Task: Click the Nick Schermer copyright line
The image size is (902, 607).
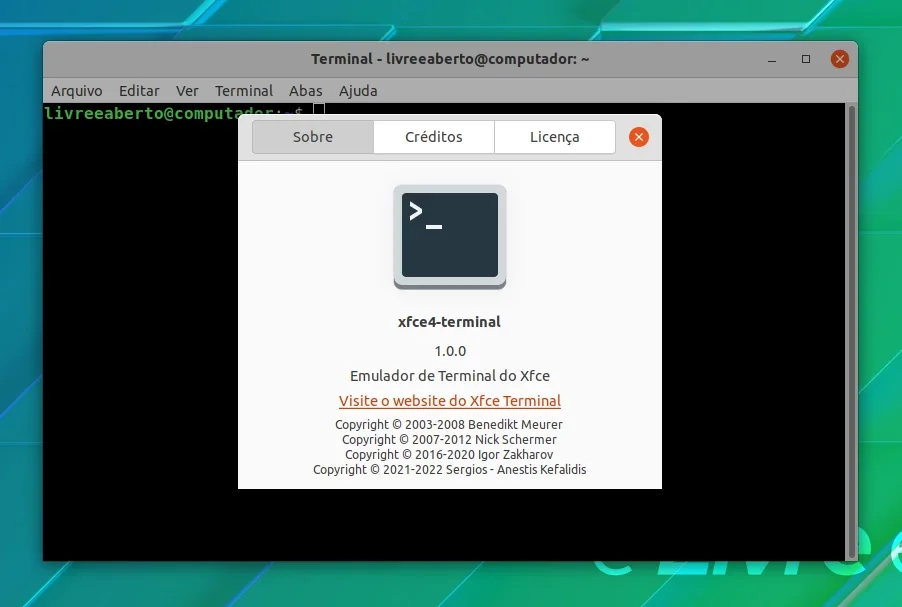Action: pyautogui.click(x=449, y=440)
